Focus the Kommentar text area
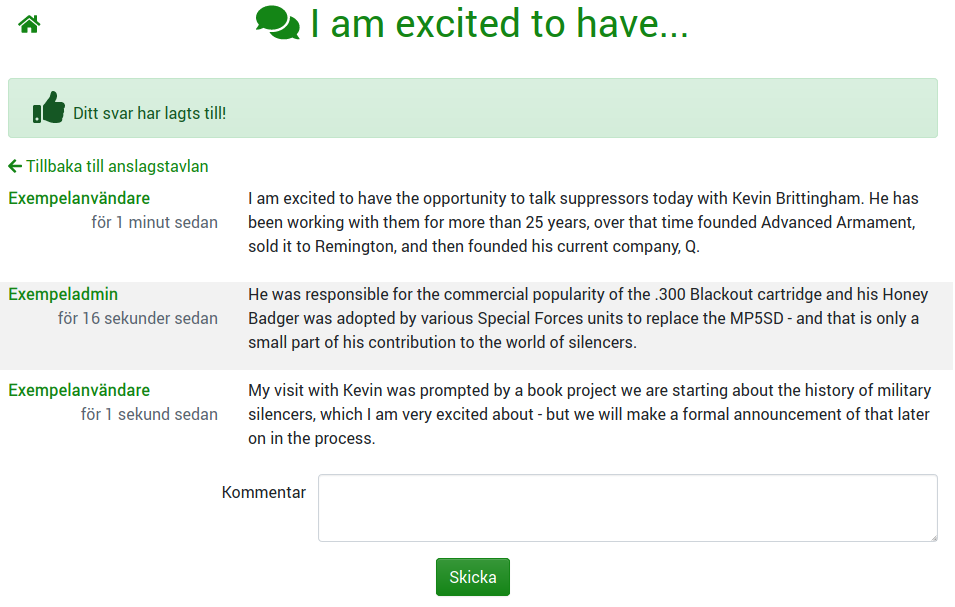The width and height of the screenshot is (955, 607). point(627,508)
